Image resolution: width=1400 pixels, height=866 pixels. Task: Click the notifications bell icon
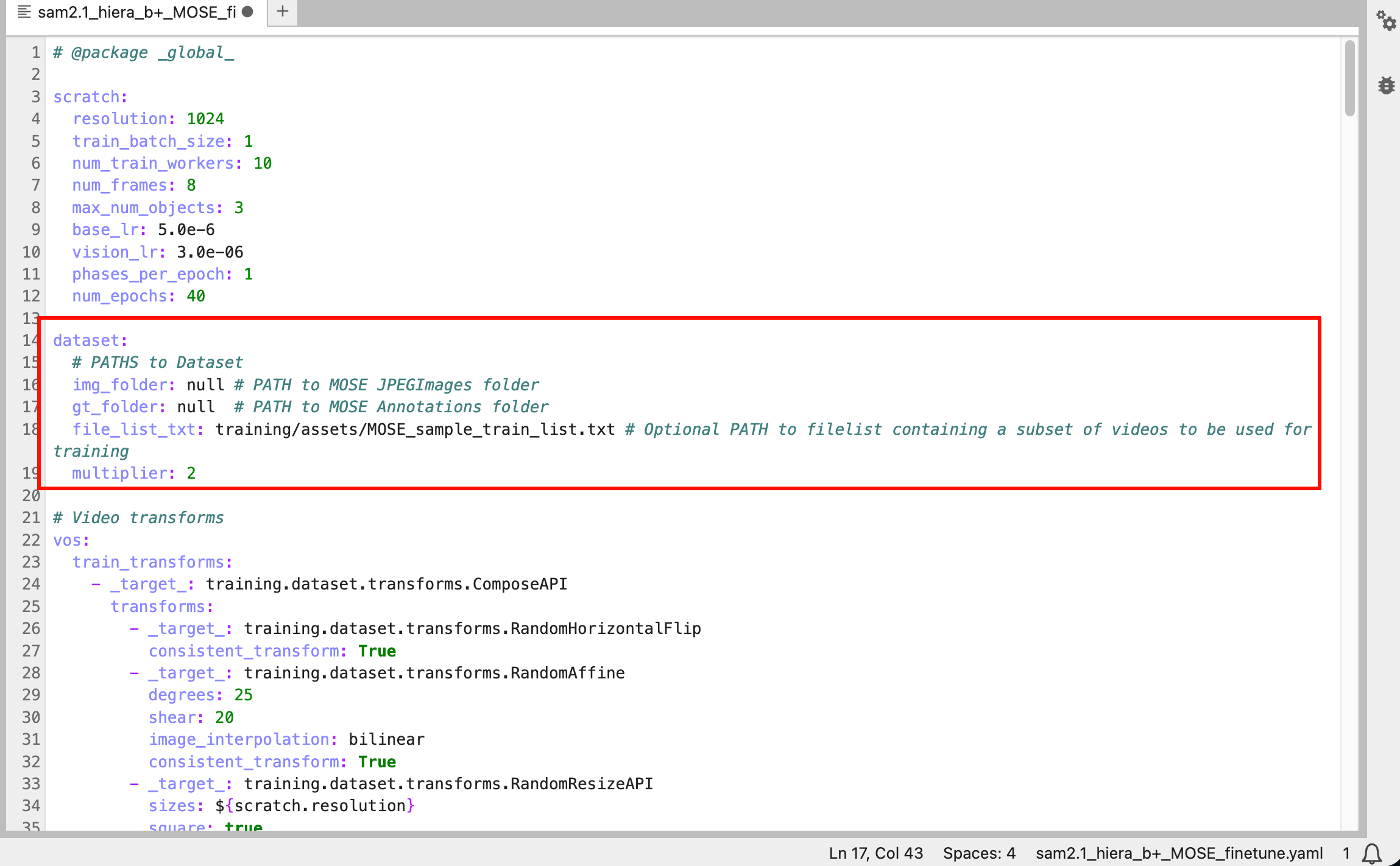pos(1371,853)
